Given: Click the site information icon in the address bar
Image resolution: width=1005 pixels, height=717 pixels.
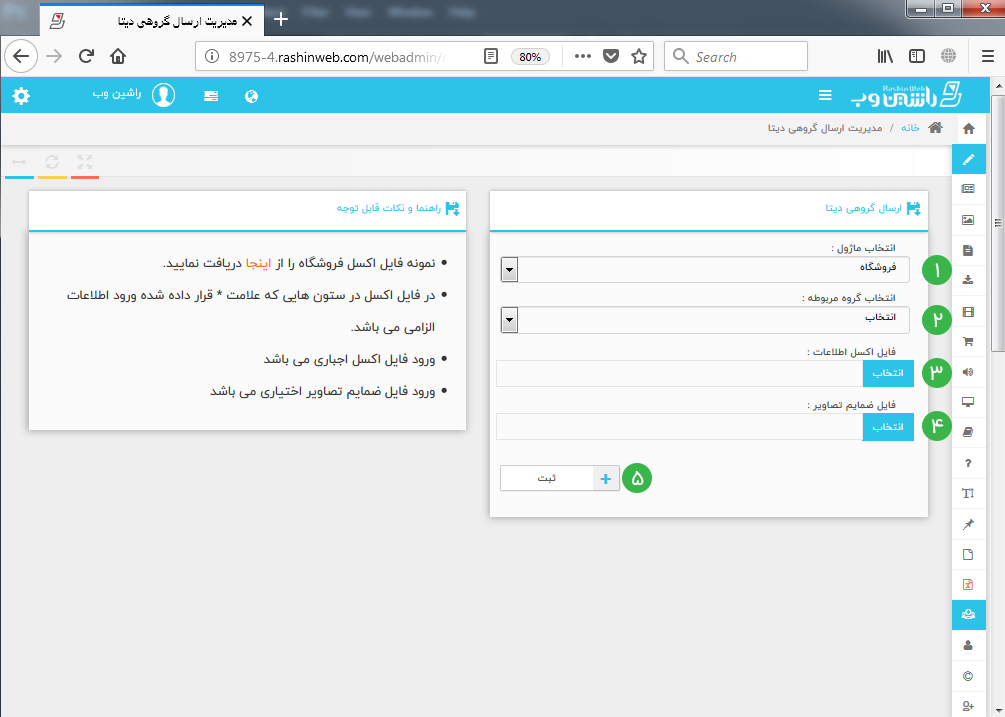Looking at the screenshot, I should 212,56.
